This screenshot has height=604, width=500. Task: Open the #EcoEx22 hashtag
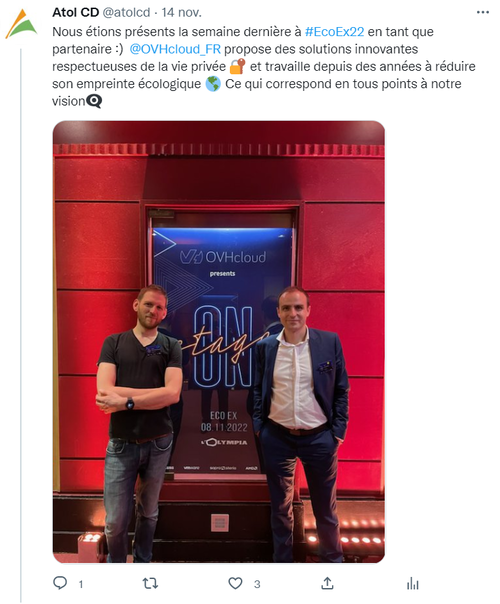tap(334, 32)
